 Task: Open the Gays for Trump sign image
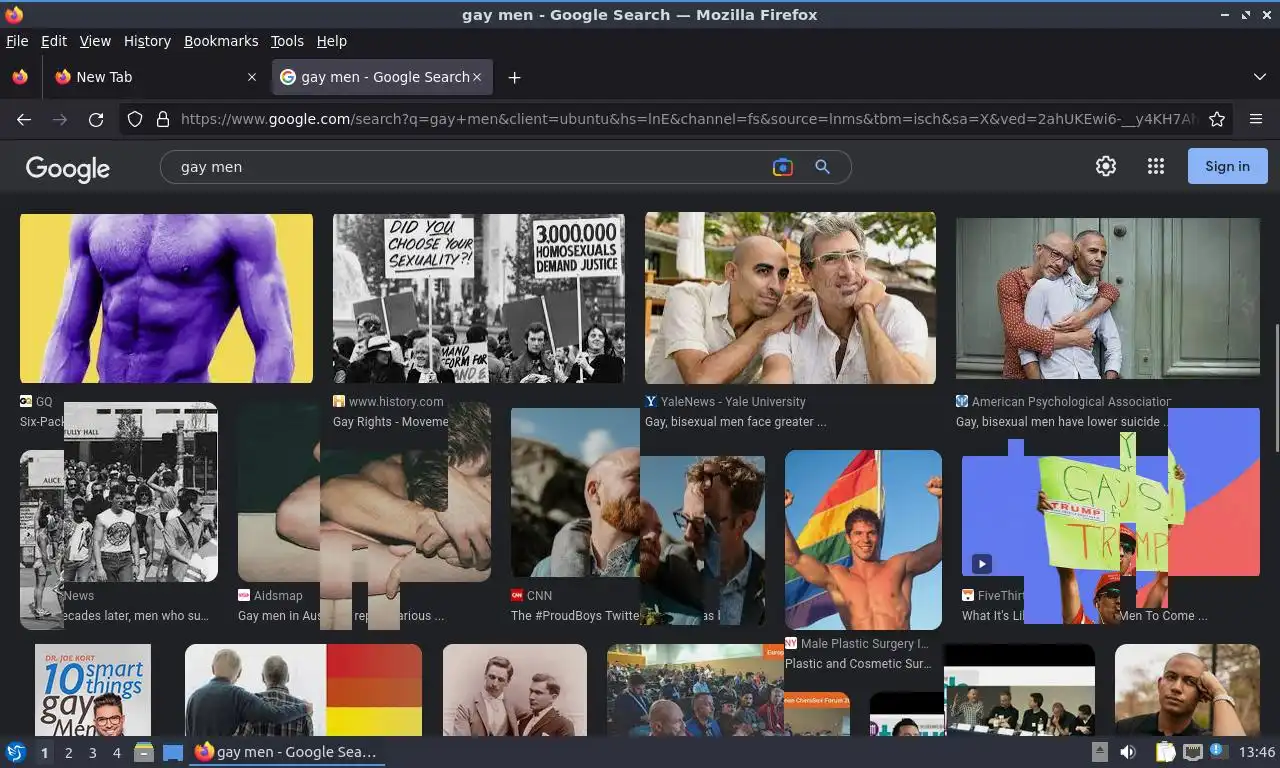1111,515
